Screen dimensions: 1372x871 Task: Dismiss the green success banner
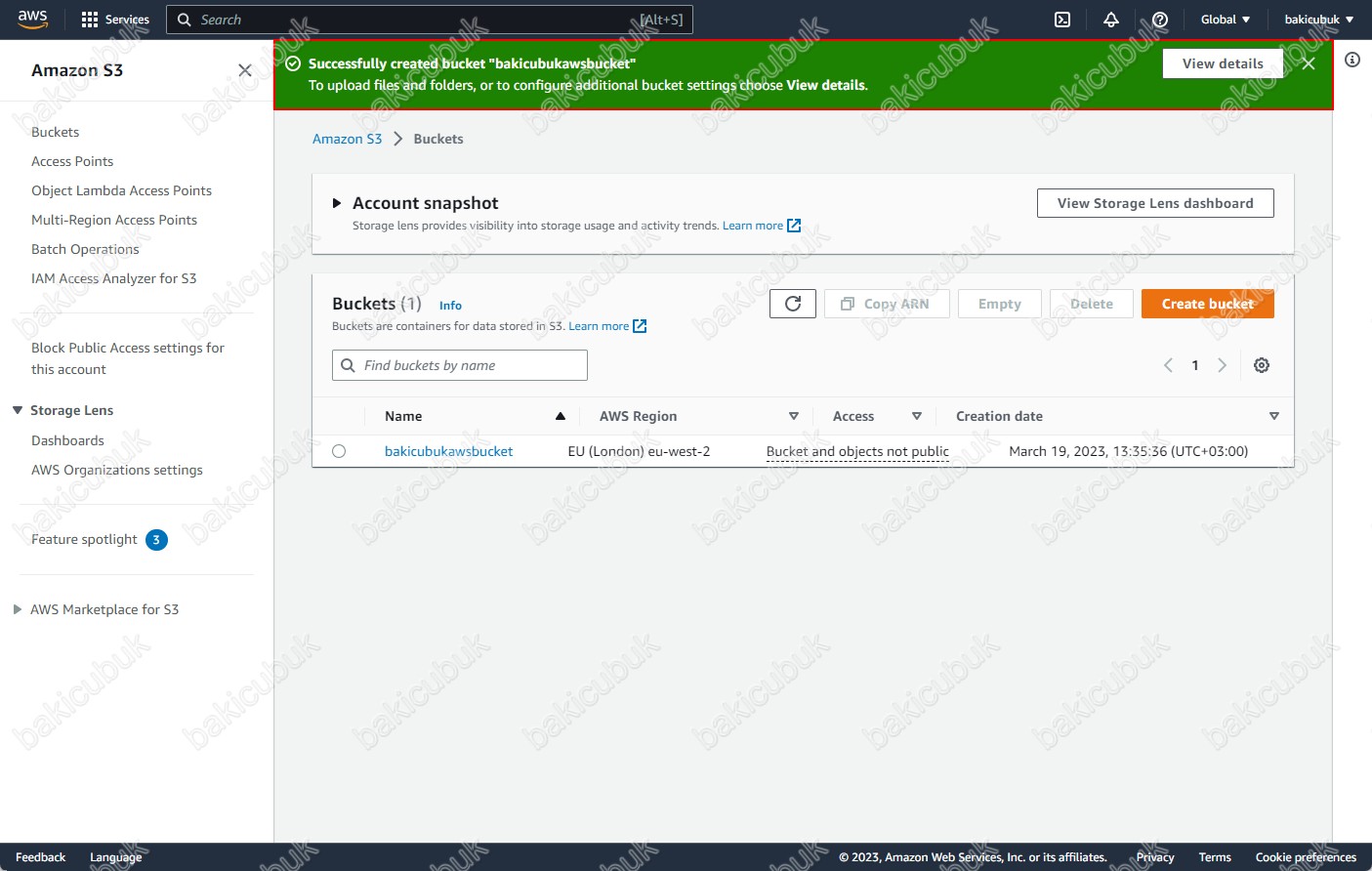(1309, 63)
